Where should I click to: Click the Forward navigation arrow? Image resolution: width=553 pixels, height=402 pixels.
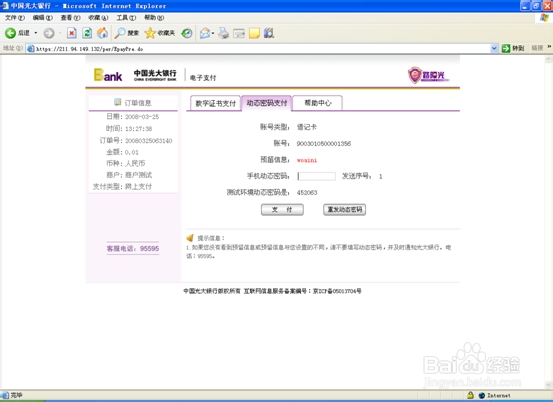tap(49, 33)
